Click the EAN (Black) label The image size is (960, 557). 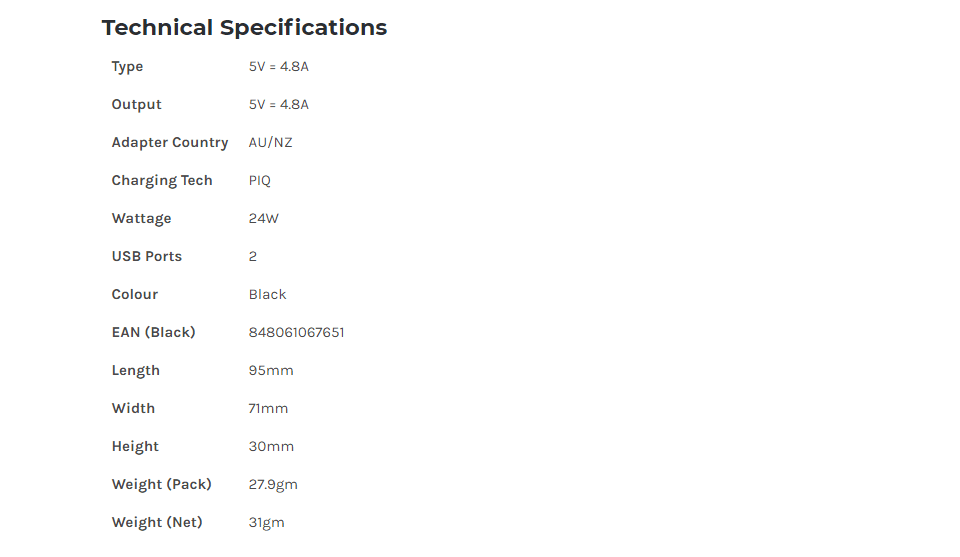pos(154,332)
